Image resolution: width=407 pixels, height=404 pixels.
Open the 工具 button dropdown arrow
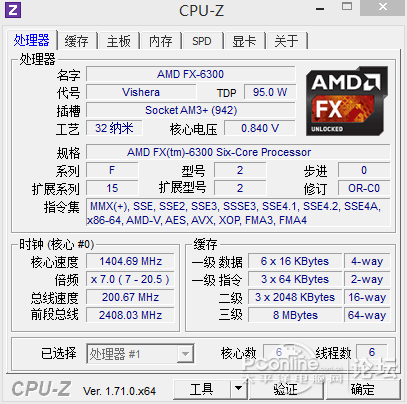[238, 389]
